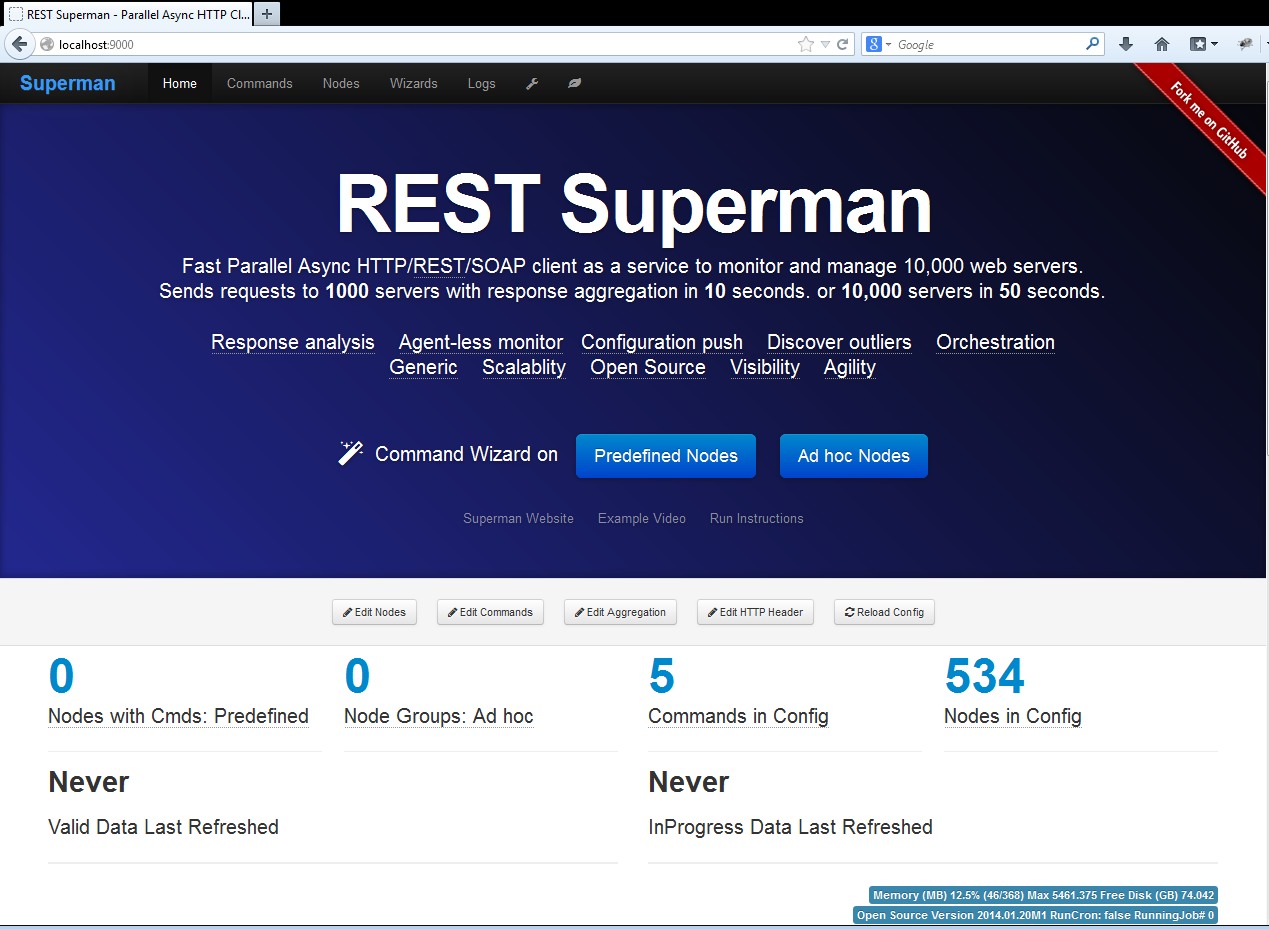Bookmark this page with the star icon

pyautogui.click(x=806, y=44)
